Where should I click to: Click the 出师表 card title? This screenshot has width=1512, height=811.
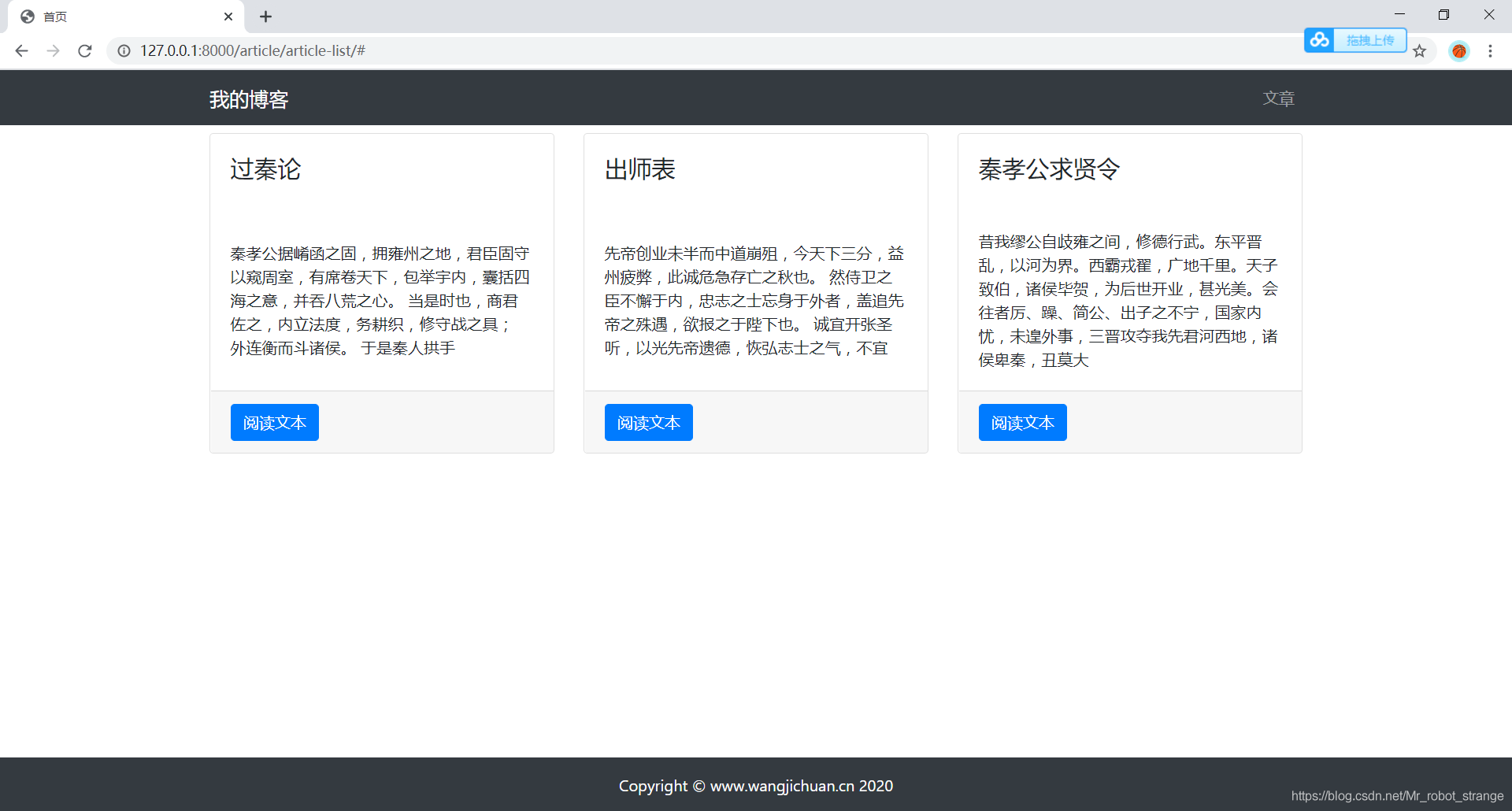click(639, 169)
